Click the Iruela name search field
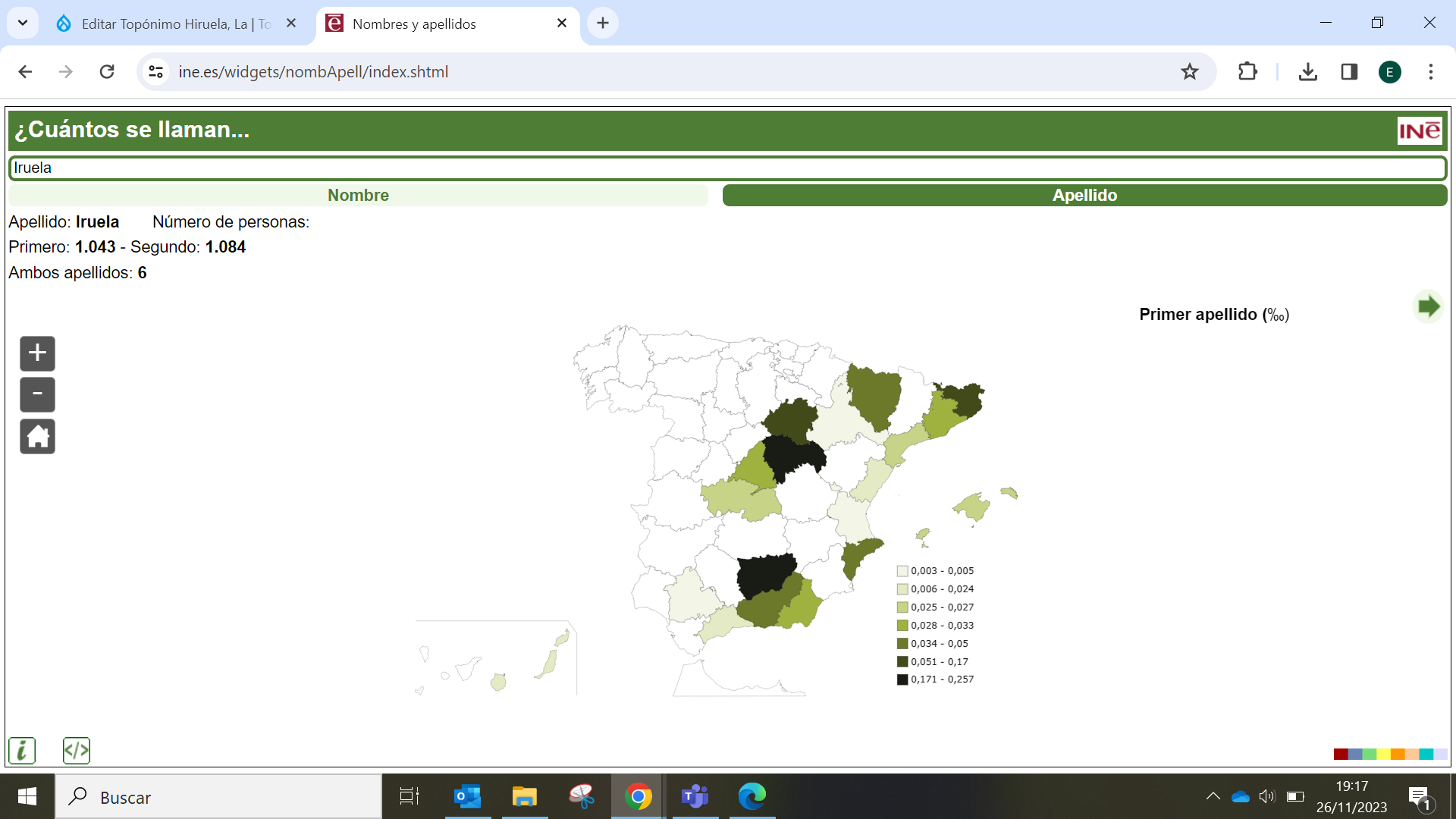The height and width of the screenshot is (819, 1456). 726,168
